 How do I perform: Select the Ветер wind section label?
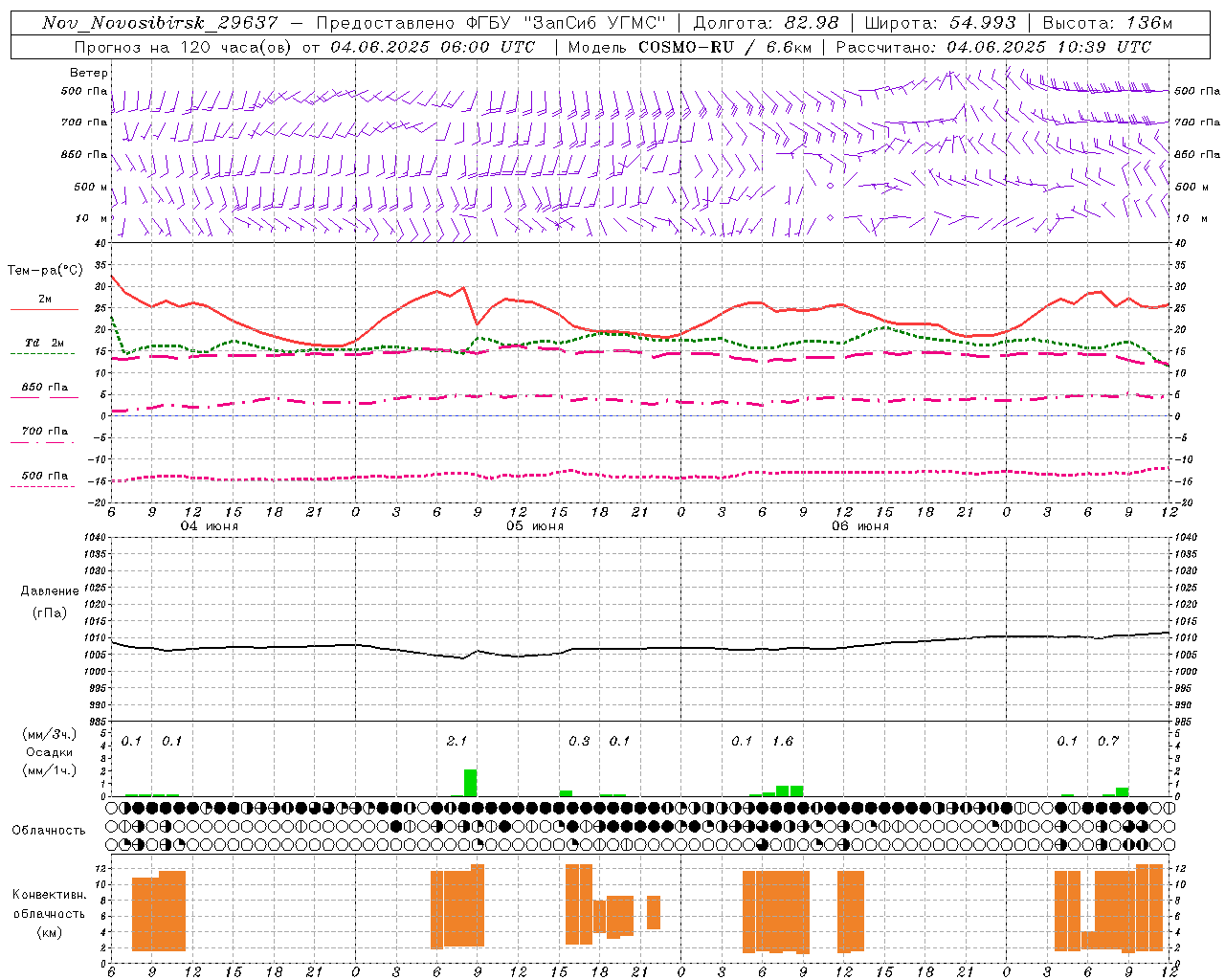[89, 73]
